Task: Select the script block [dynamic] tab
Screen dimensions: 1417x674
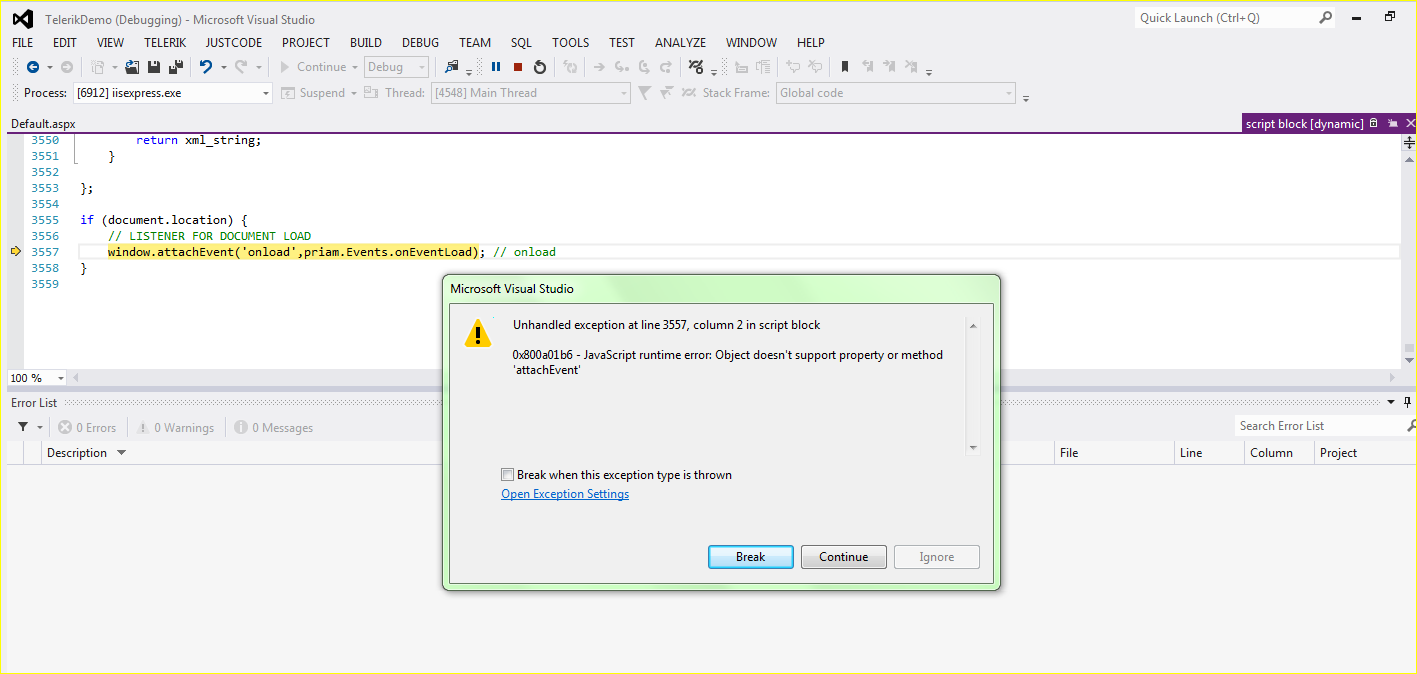Action: [x=1304, y=124]
